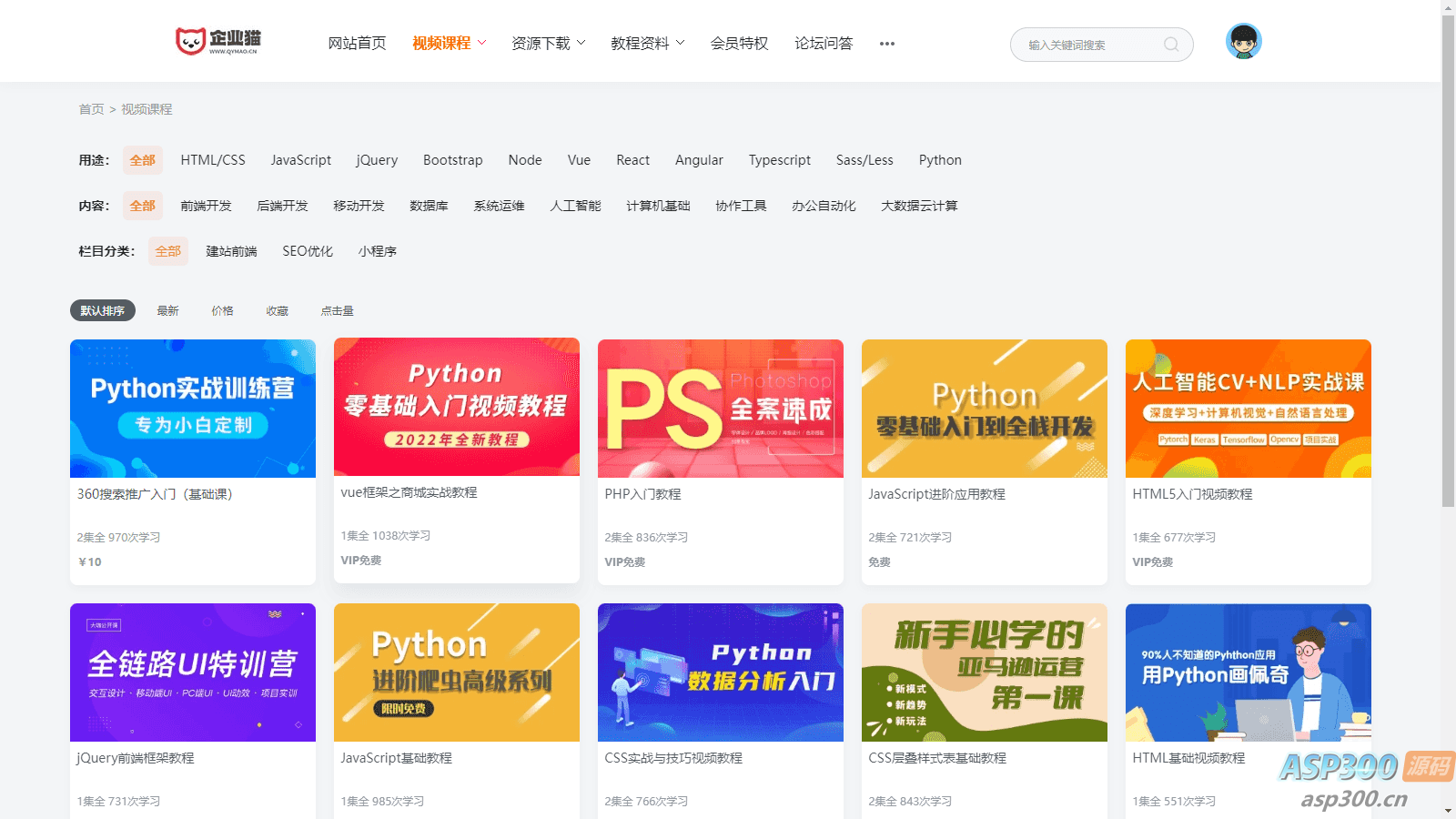Expand the 视频课程 dropdown menu
Image resolution: width=1456 pixels, height=819 pixels.
coord(449,43)
